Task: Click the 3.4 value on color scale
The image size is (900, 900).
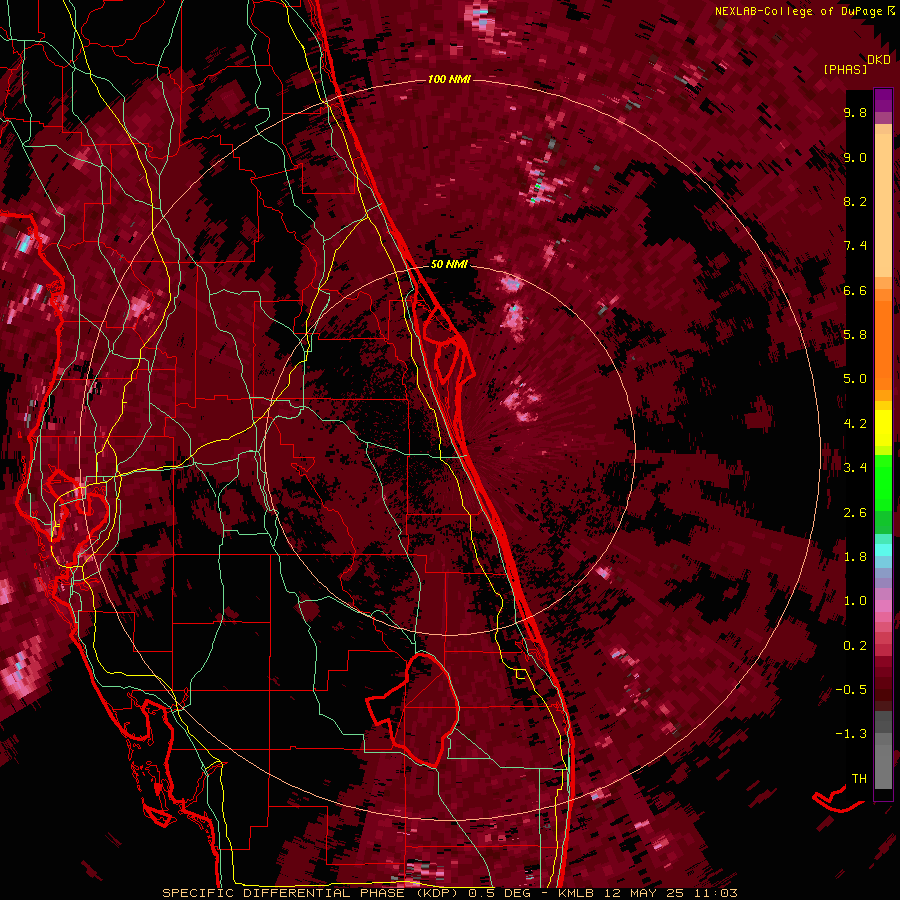Action: (x=855, y=468)
